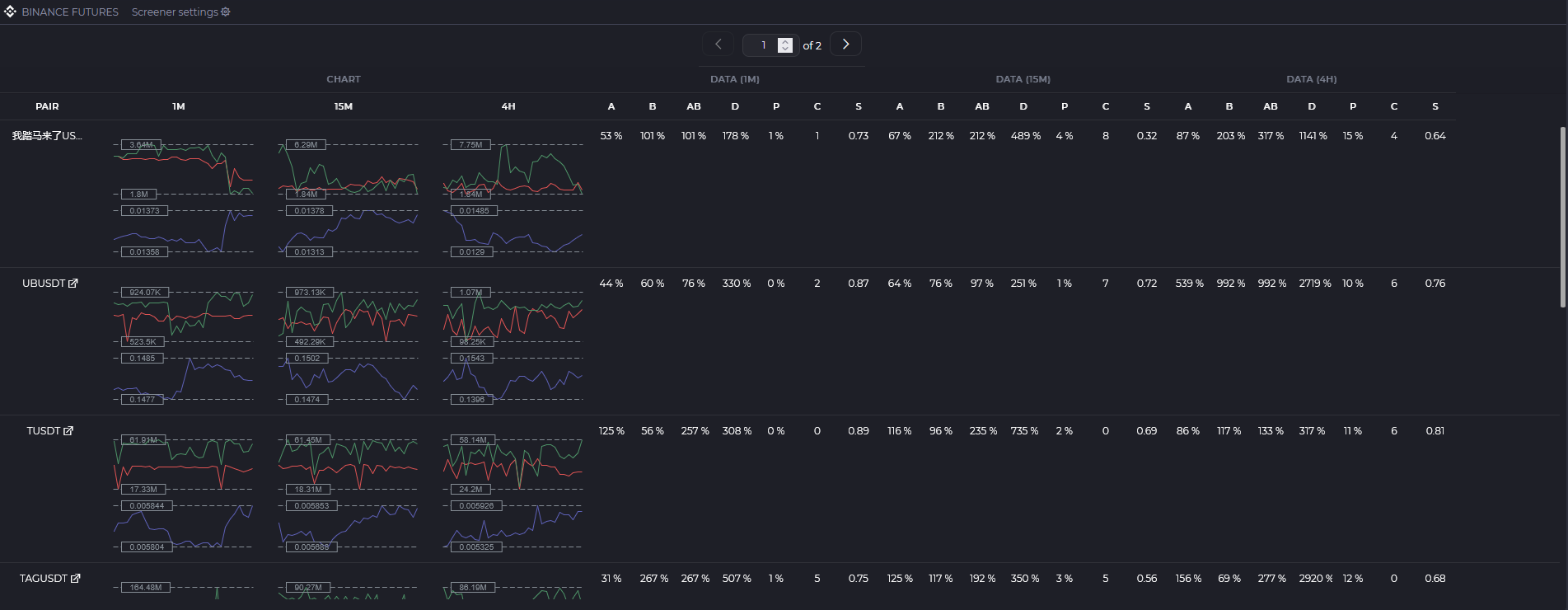Click the 539 % value in UBUSDT row
Image resolution: width=1568 pixels, height=610 pixels.
tap(1189, 283)
